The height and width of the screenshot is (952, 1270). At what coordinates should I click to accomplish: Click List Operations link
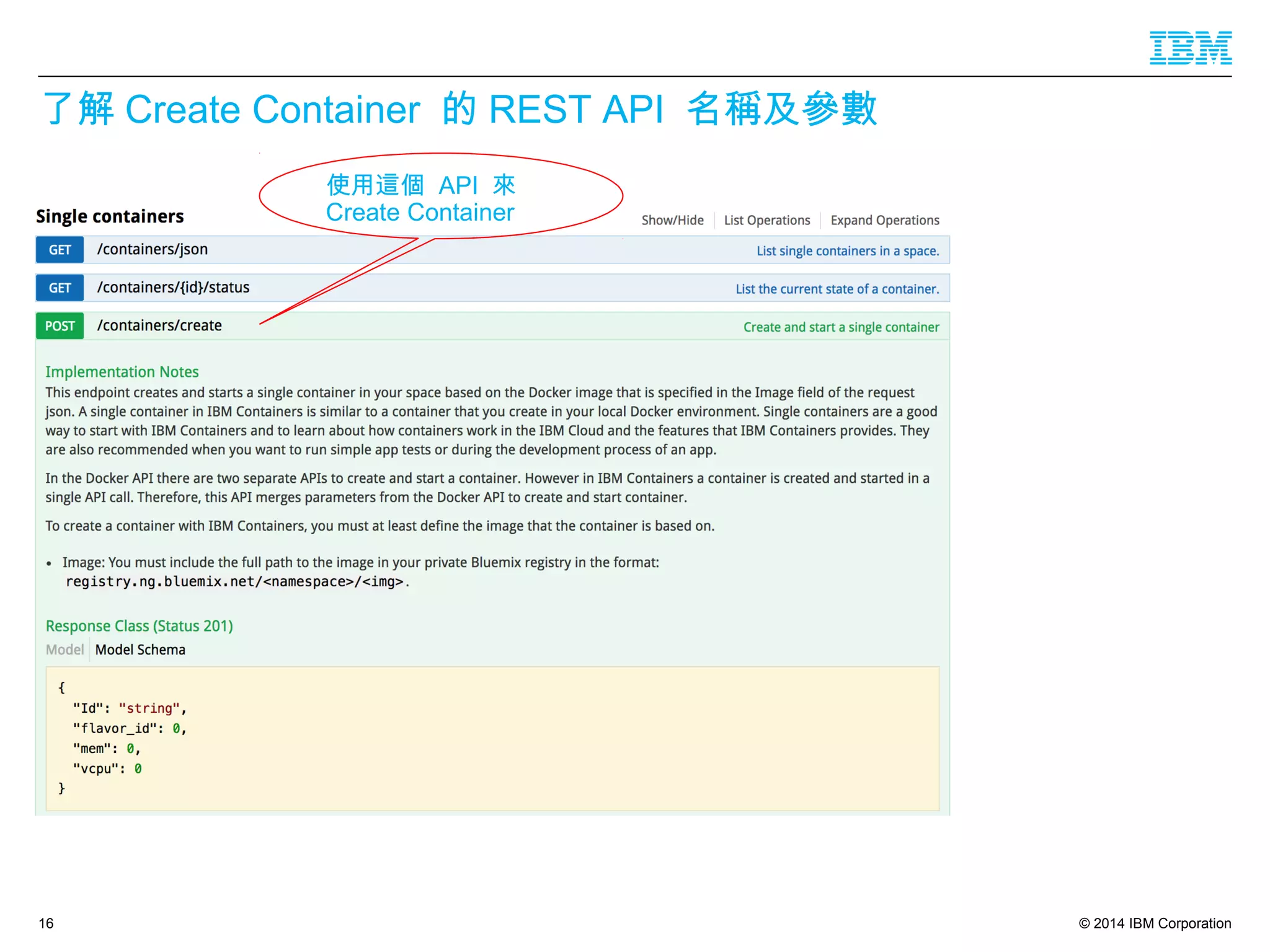tap(767, 220)
